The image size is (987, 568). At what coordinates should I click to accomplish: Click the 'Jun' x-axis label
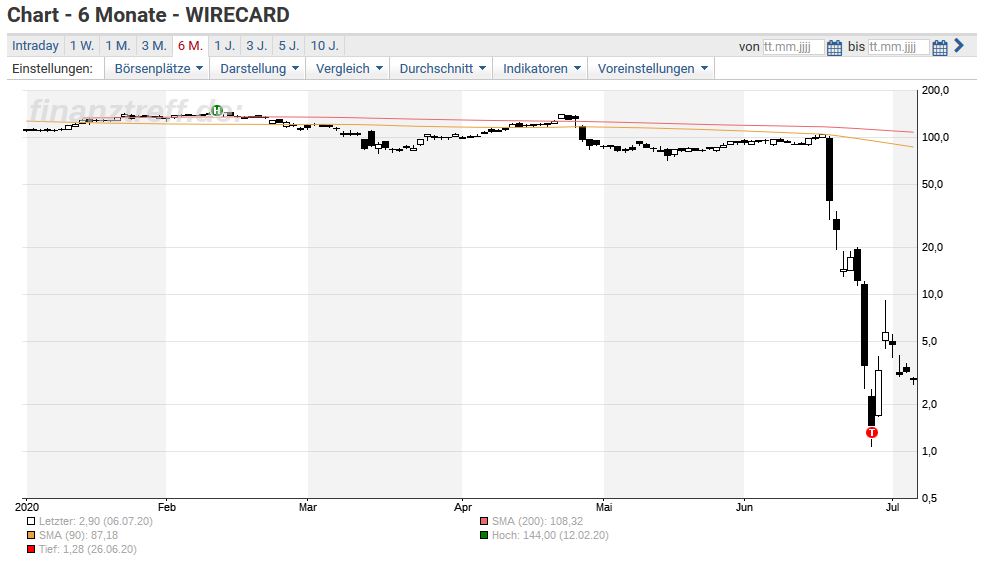(x=745, y=507)
